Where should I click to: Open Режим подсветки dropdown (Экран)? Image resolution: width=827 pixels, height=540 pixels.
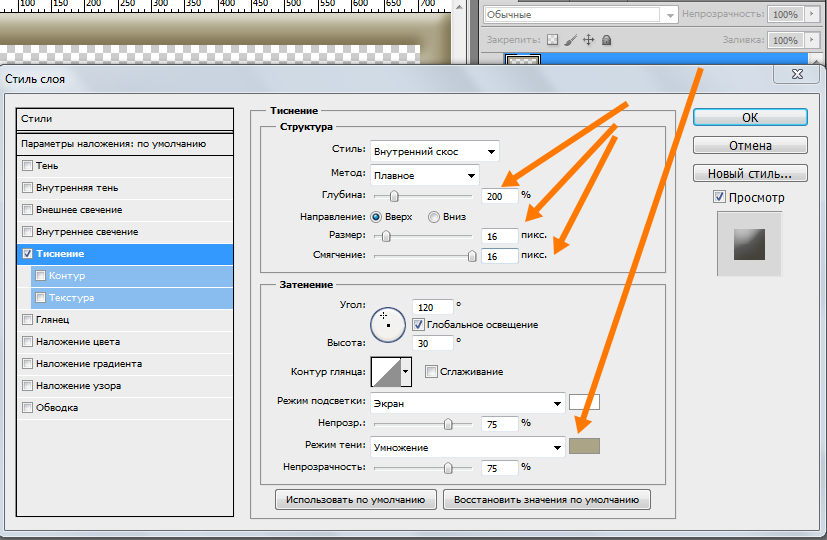pos(467,403)
